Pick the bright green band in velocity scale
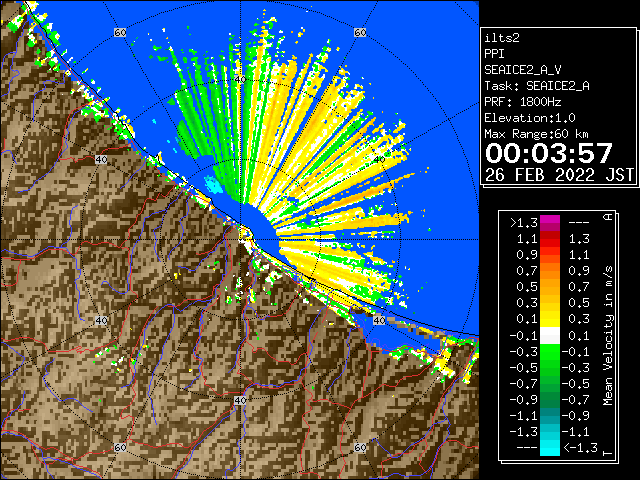Screen dimensions: 640x480 [550, 352]
